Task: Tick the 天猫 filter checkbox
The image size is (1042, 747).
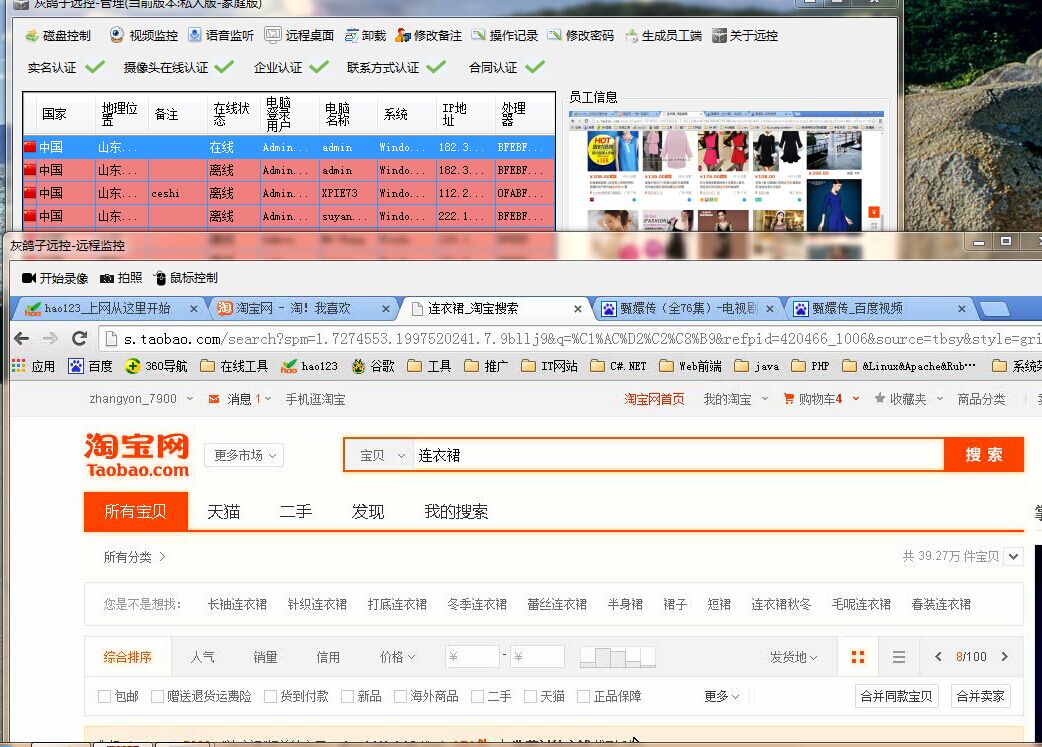Action: click(x=530, y=696)
